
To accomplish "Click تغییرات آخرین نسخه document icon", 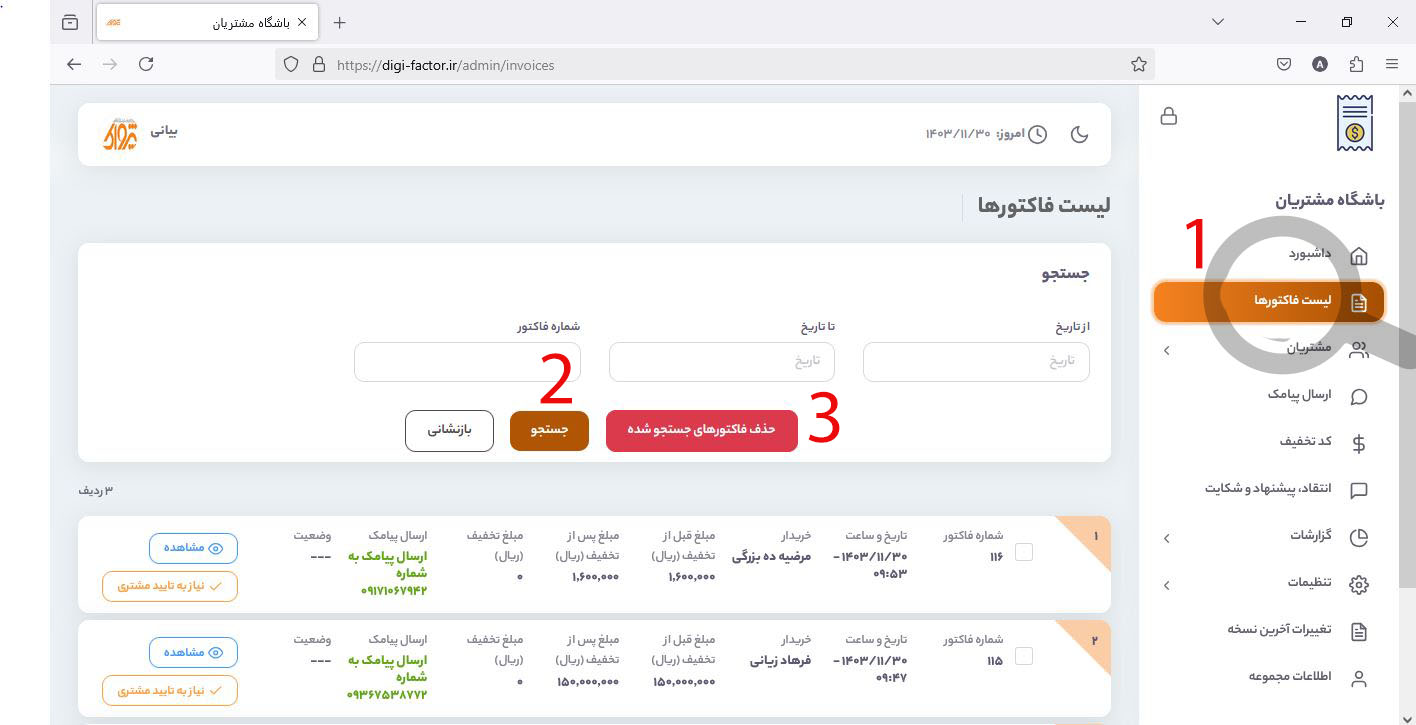I will click(1358, 631).
